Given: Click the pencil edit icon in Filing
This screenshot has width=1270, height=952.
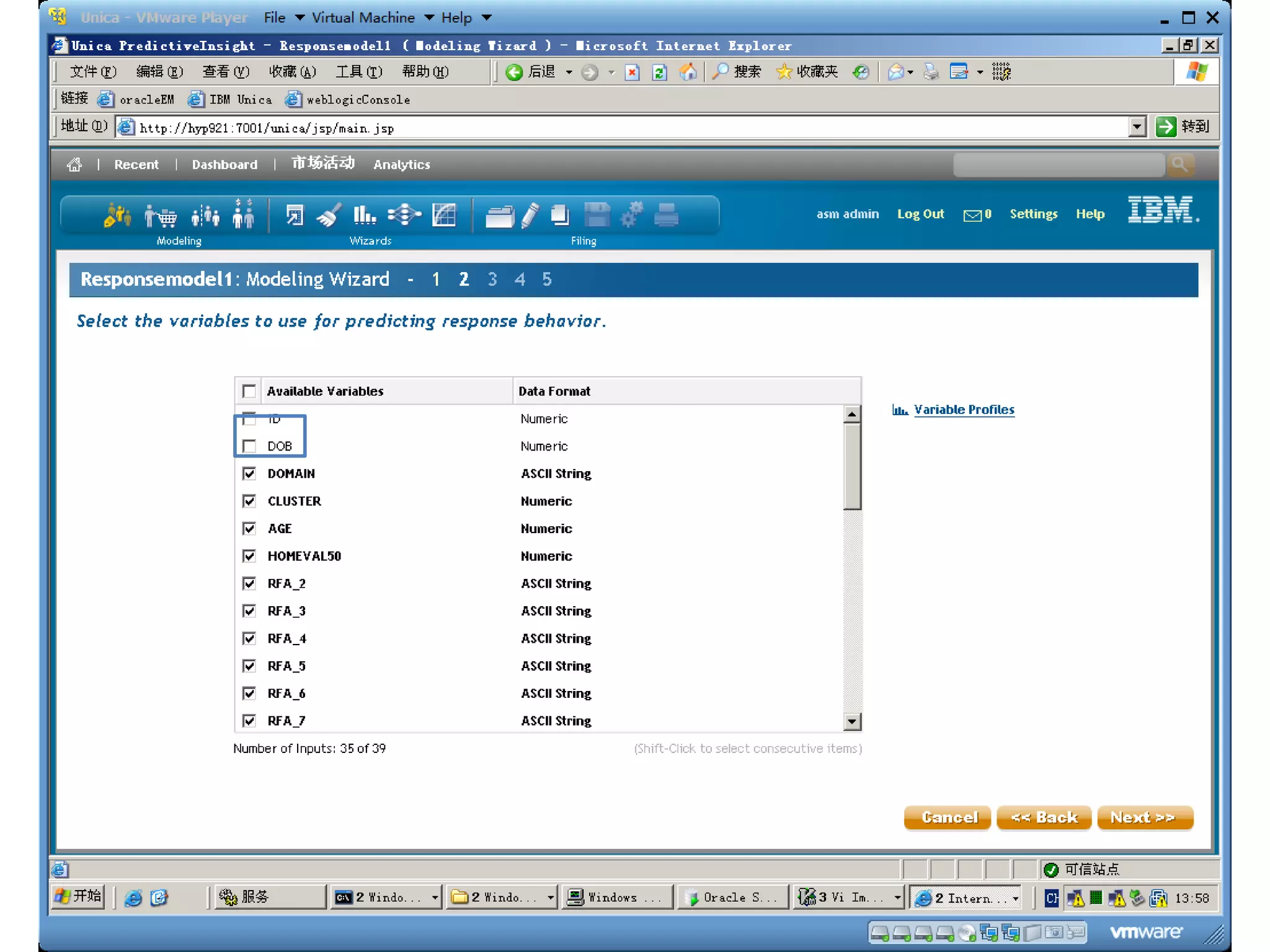Looking at the screenshot, I should 530,216.
